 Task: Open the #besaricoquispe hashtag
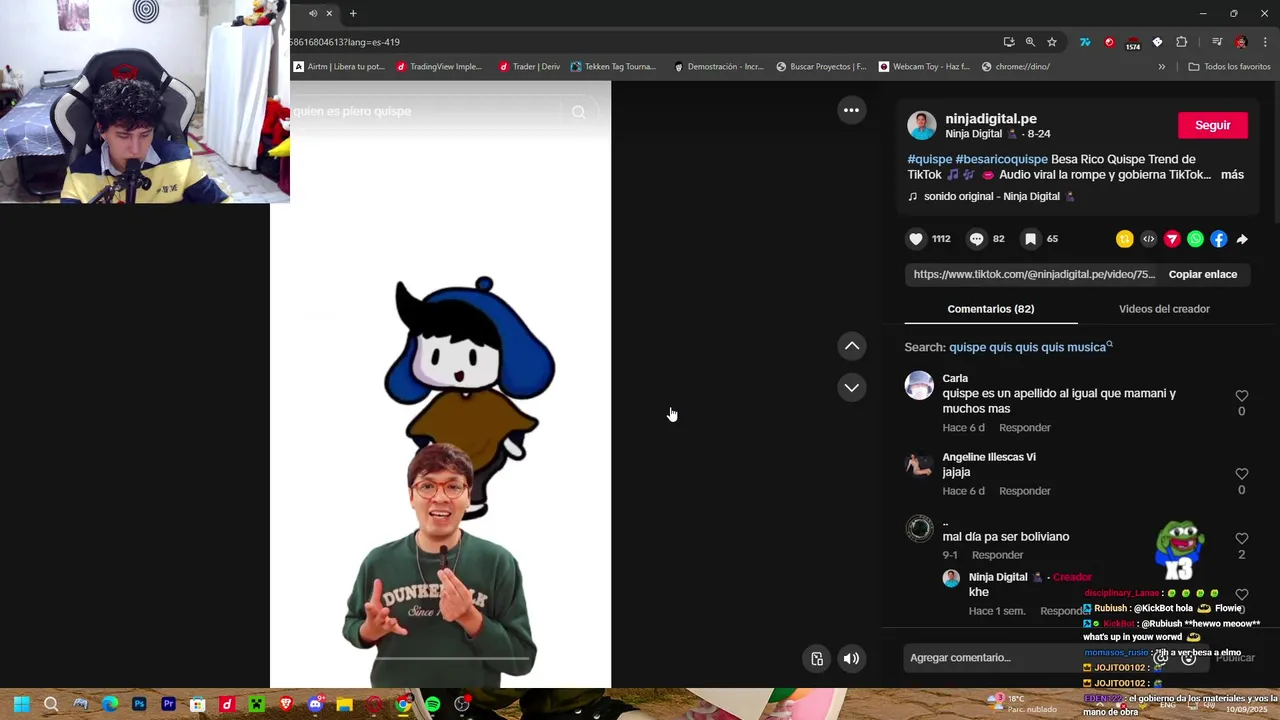tap(1002, 159)
